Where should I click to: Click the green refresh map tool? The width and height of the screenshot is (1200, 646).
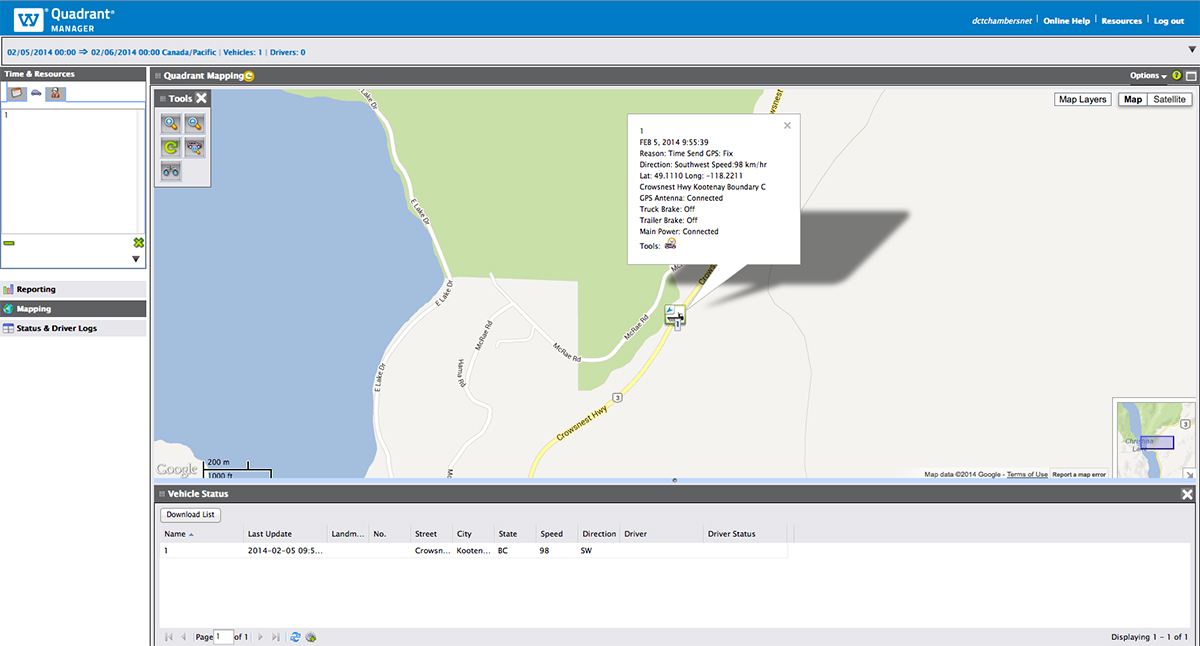point(171,147)
